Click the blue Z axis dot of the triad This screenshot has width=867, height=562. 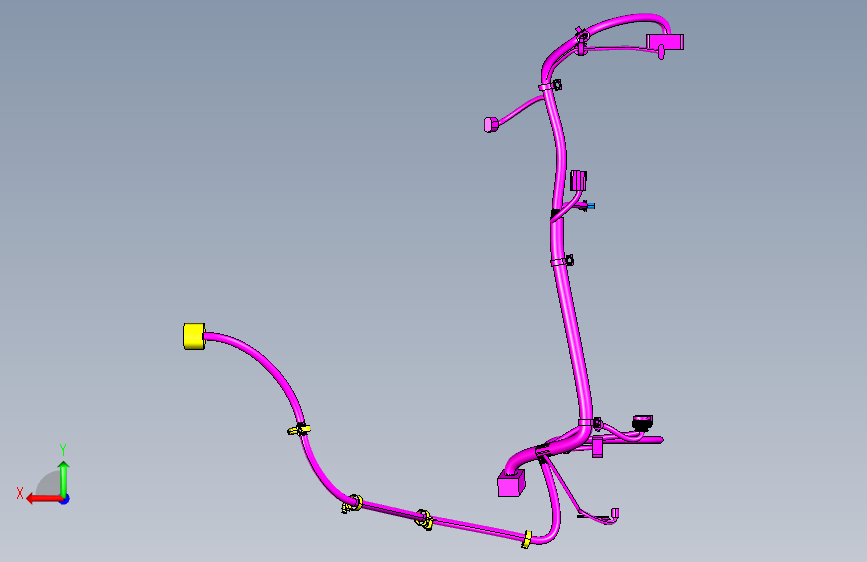tap(65, 499)
